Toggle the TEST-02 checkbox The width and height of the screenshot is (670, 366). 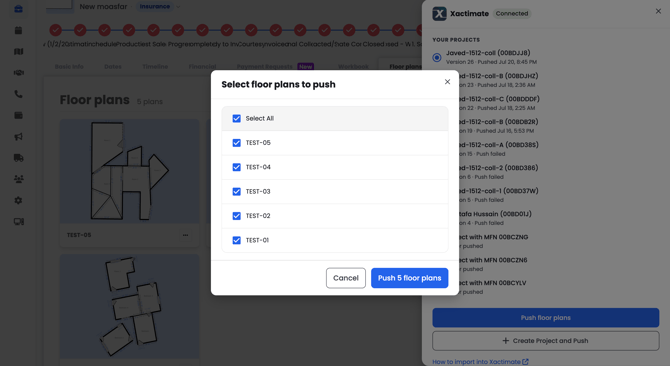click(236, 216)
